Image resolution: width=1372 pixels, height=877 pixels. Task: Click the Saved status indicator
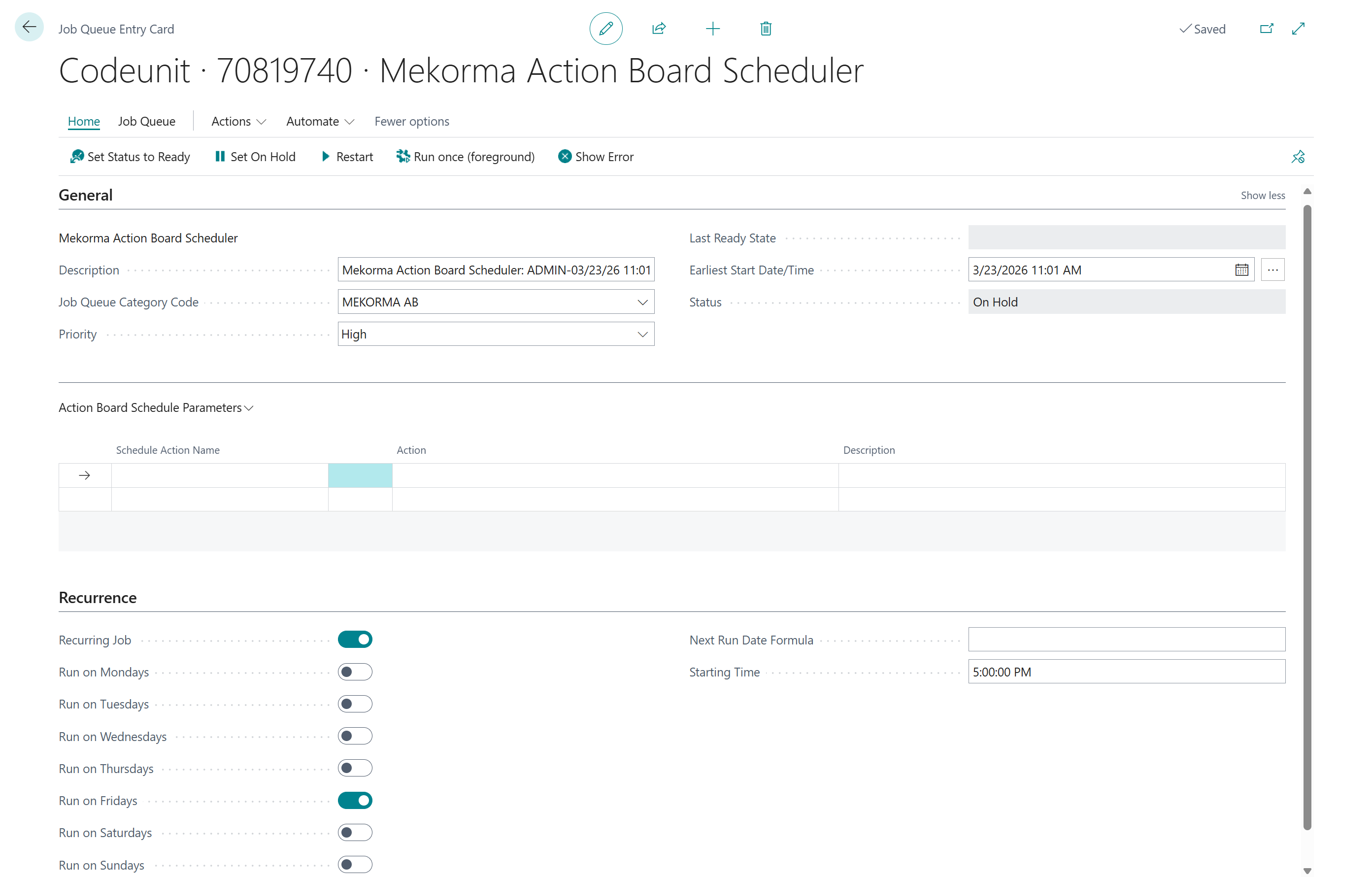(1202, 29)
